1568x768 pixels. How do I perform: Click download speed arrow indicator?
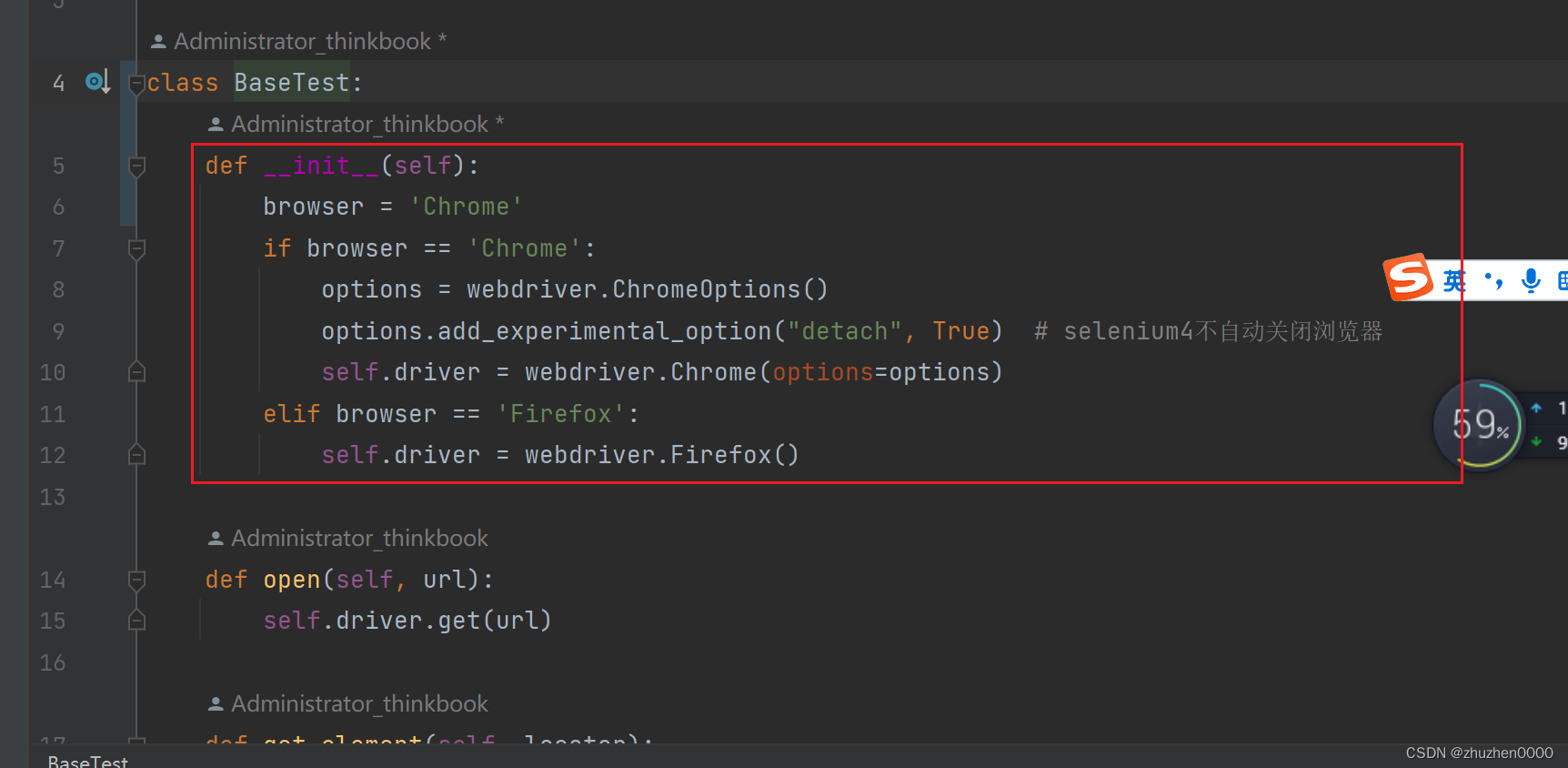click(1536, 442)
